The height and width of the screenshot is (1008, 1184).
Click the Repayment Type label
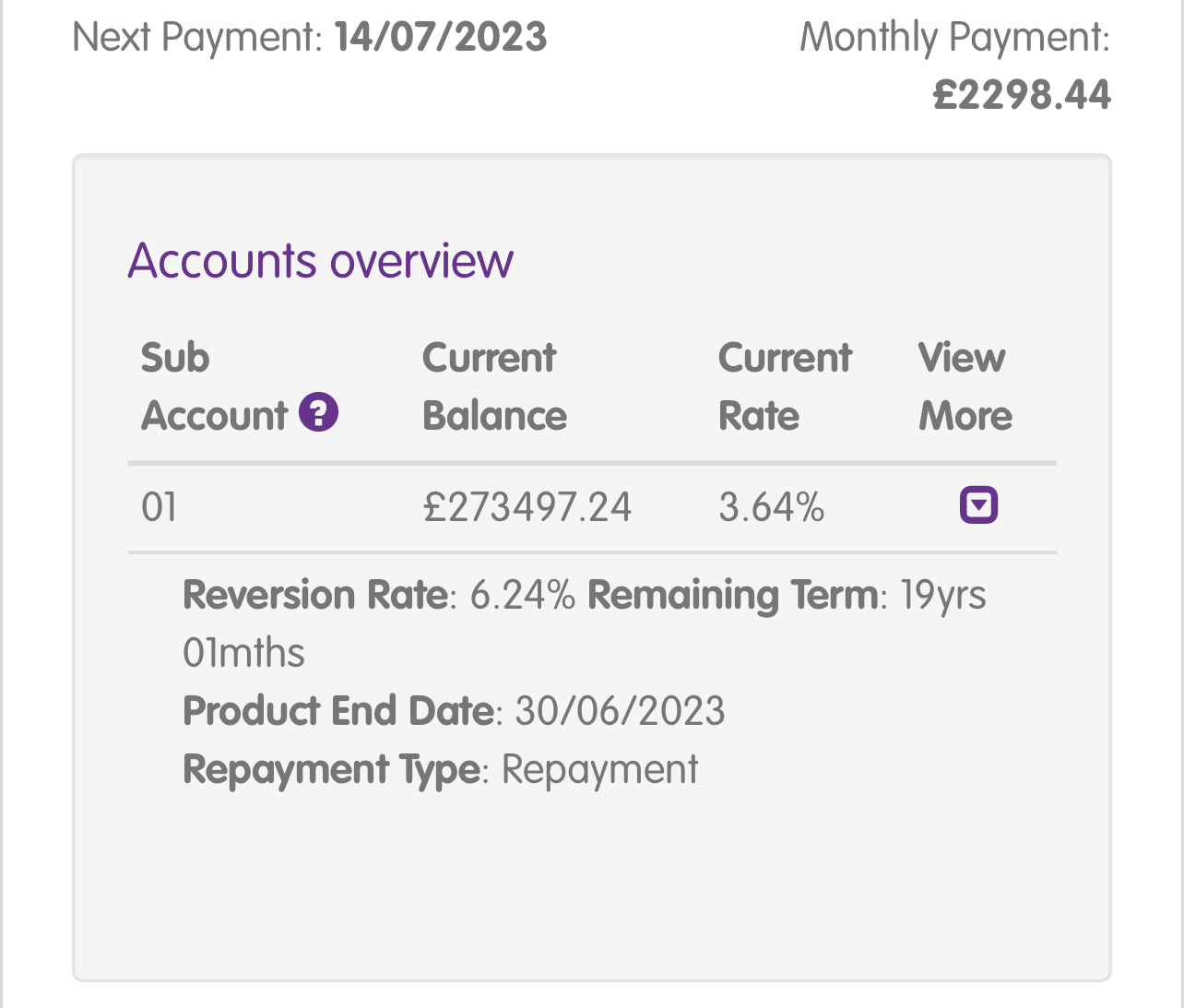click(x=331, y=769)
